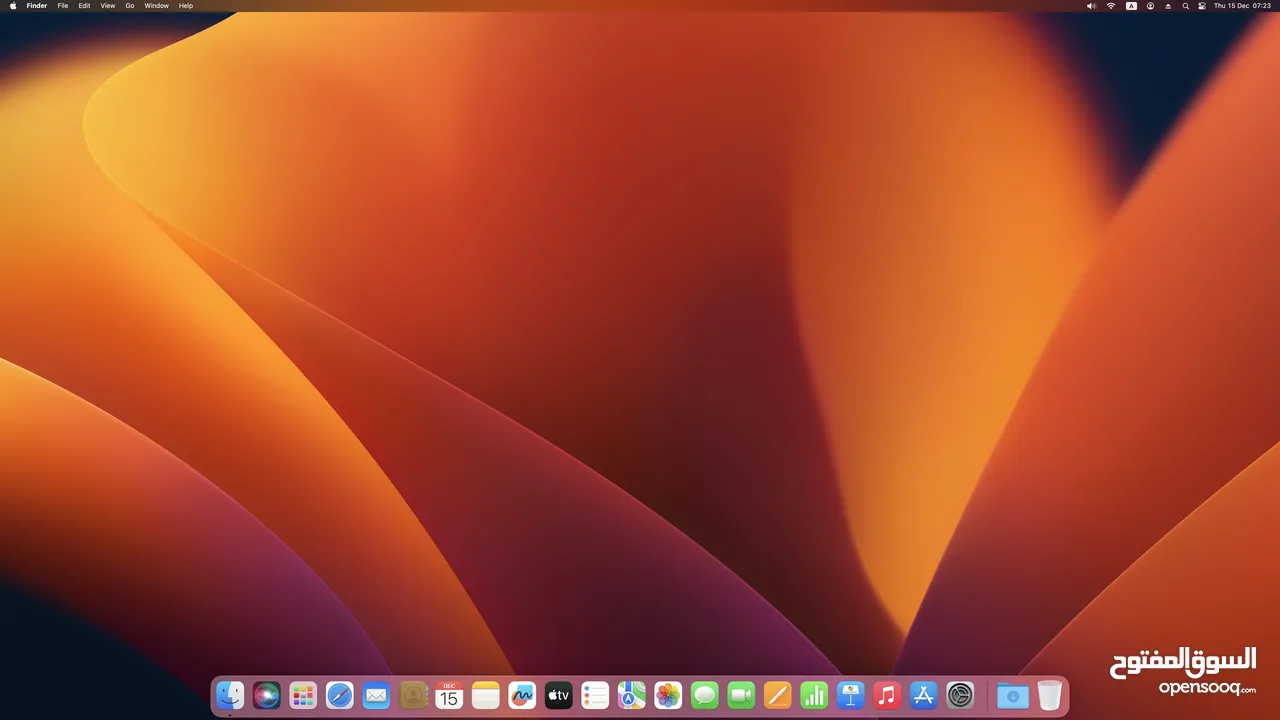Open the Edit menu

84,6
